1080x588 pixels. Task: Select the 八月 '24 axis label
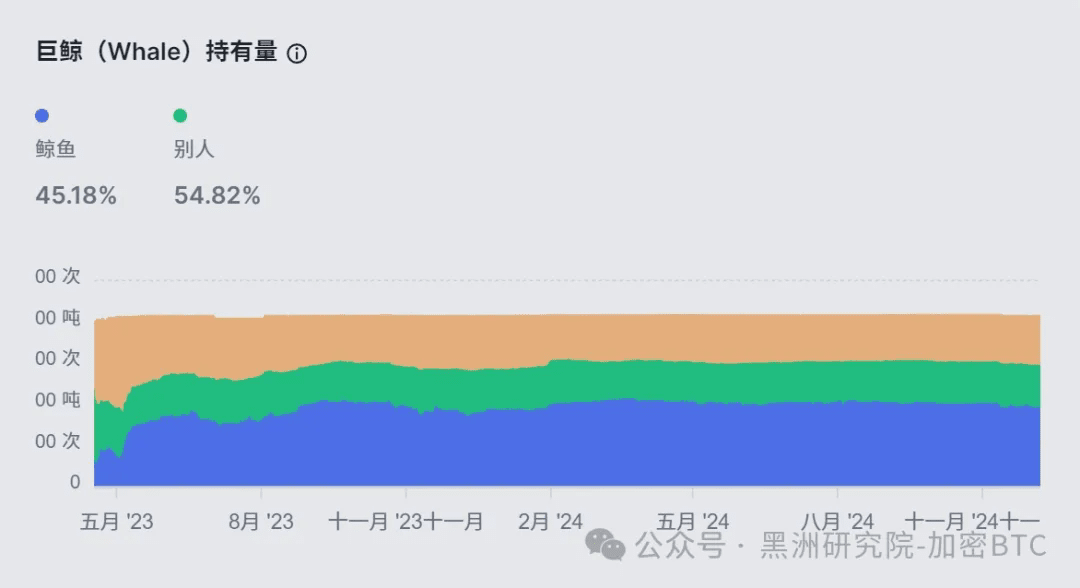tap(837, 522)
